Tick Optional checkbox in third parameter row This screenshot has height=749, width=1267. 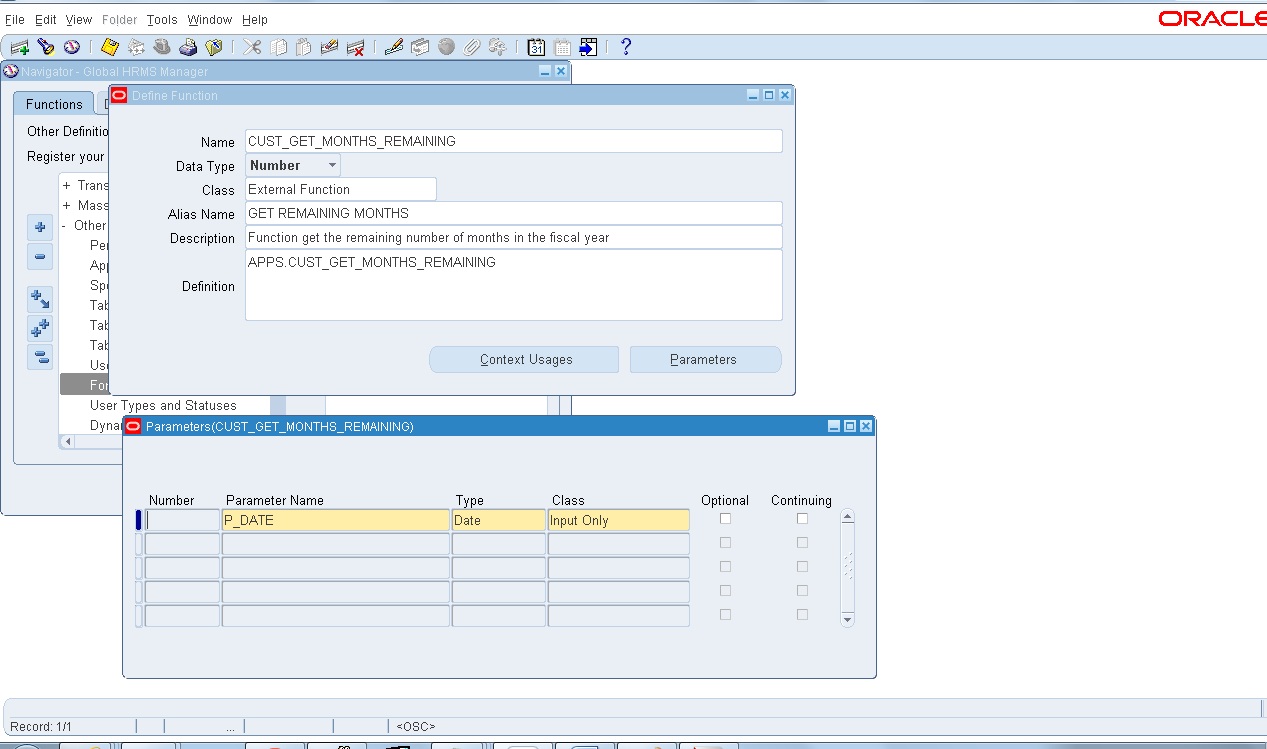(x=726, y=567)
